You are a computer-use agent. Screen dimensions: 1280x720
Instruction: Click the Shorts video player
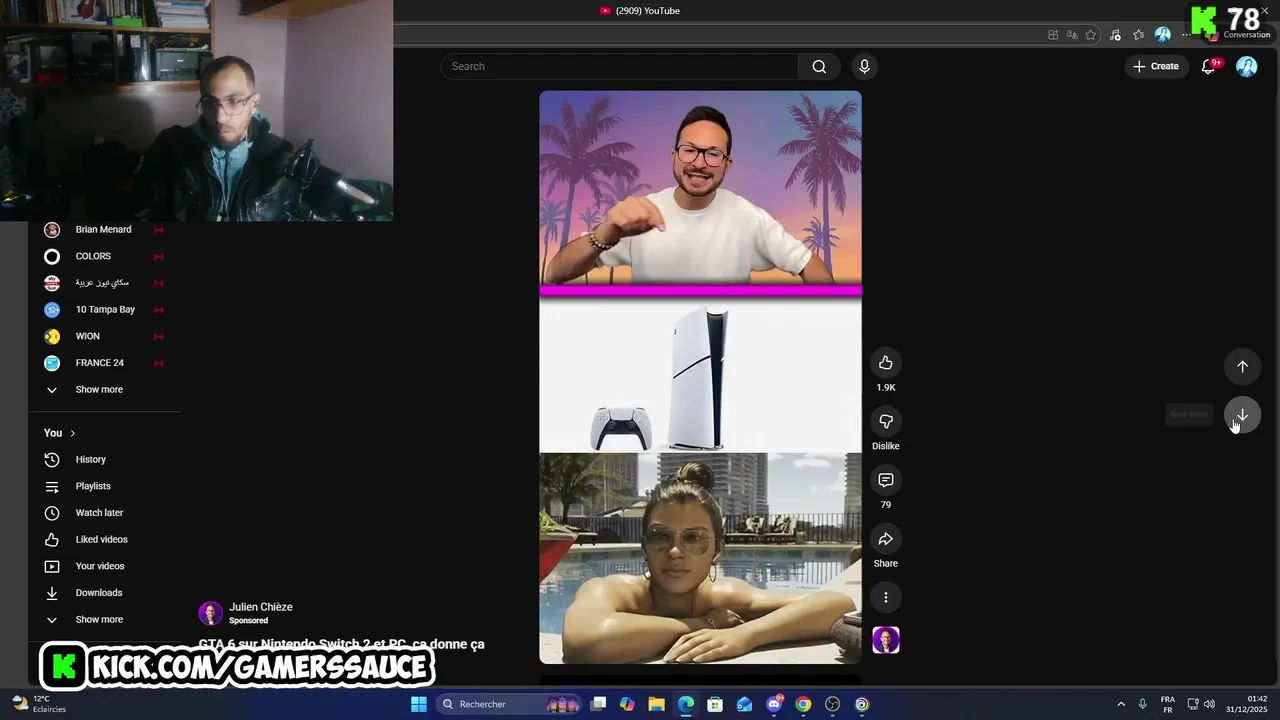700,377
